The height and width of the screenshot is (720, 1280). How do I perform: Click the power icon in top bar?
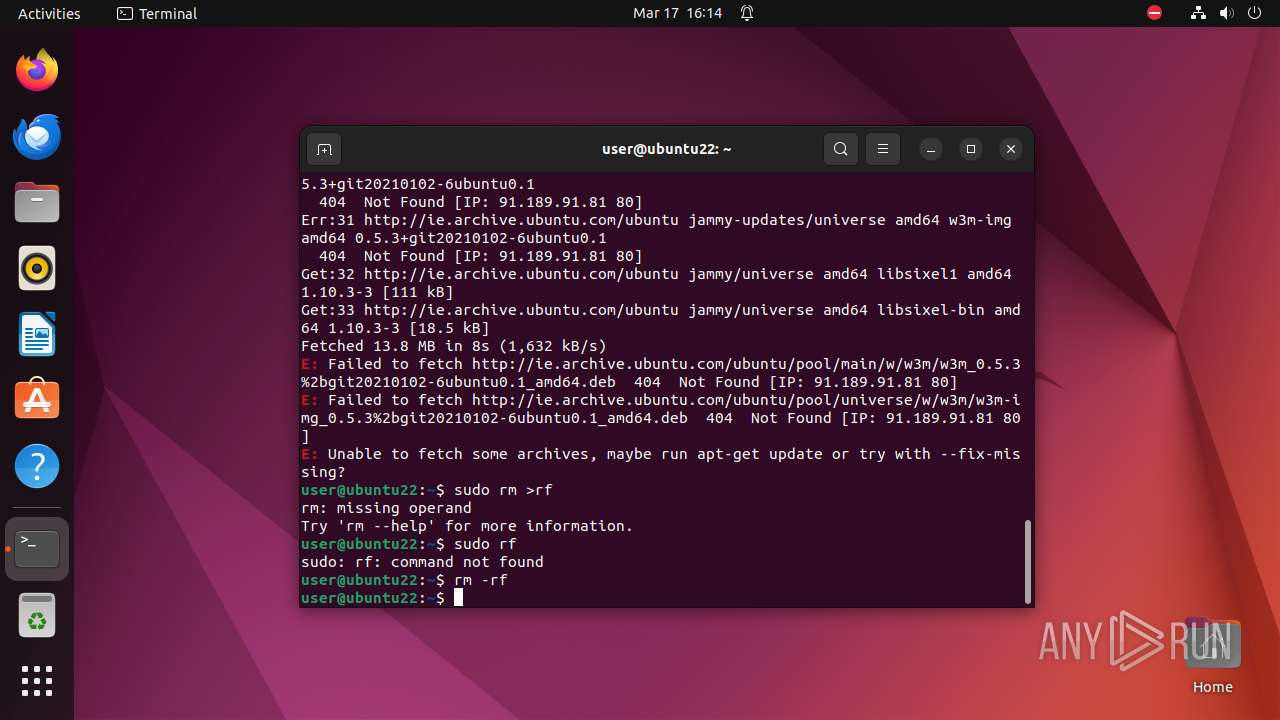(1254, 13)
